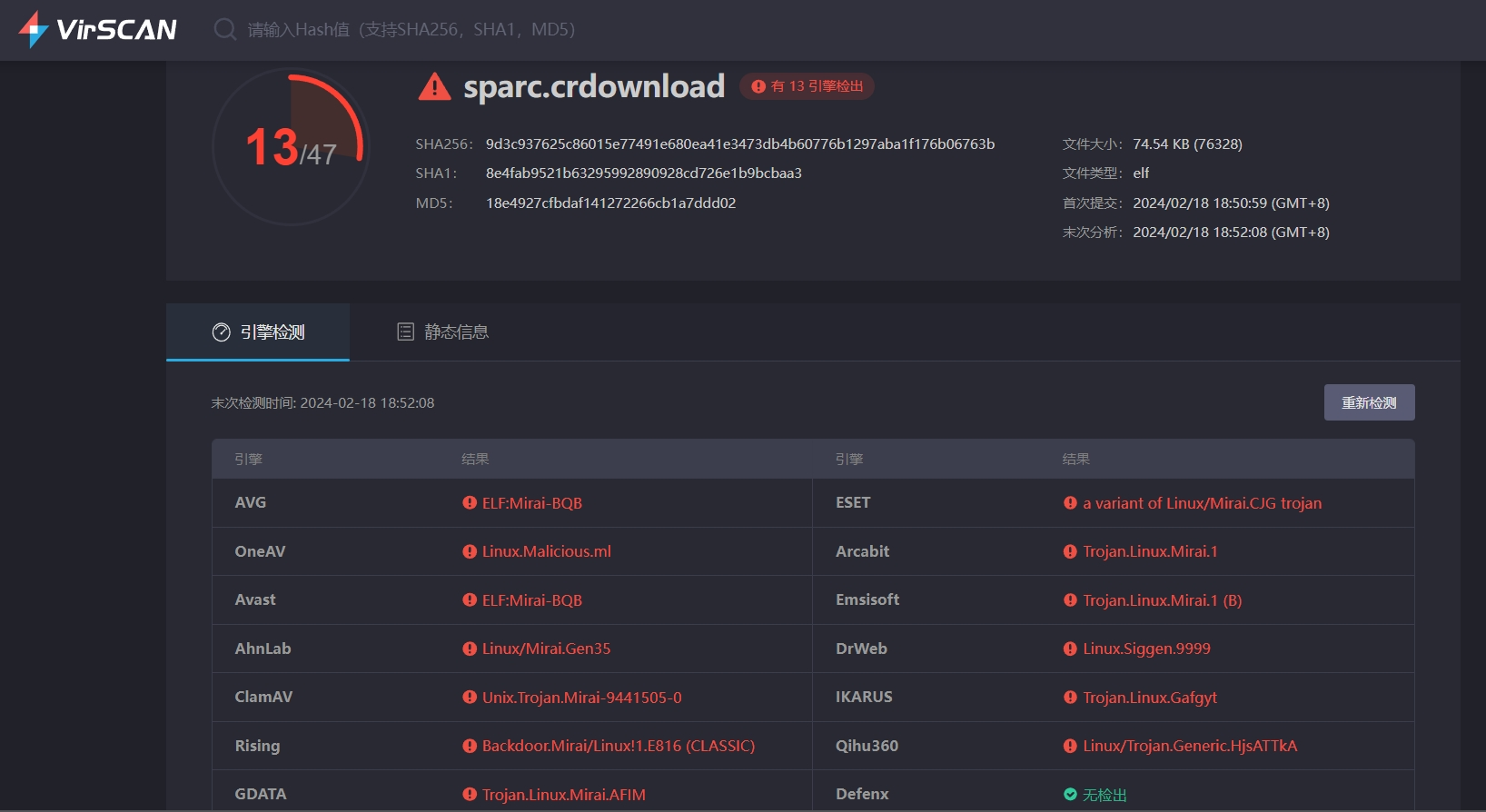The width and height of the screenshot is (1486, 812).
Task: Click the 引擎检测 tab gauge icon
Action: click(x=221, y=332)
